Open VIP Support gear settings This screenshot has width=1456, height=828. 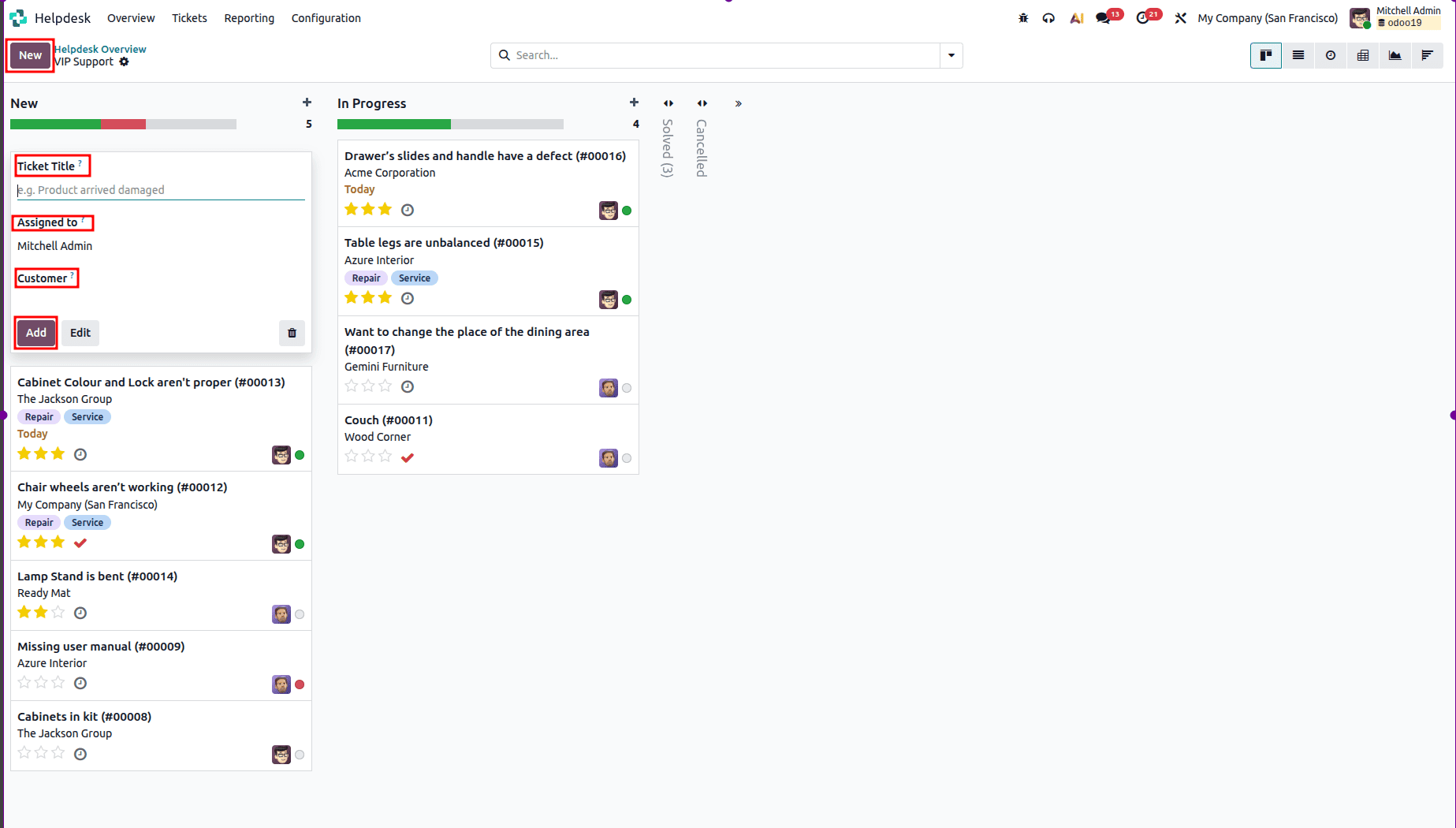[x=124, y=62]
